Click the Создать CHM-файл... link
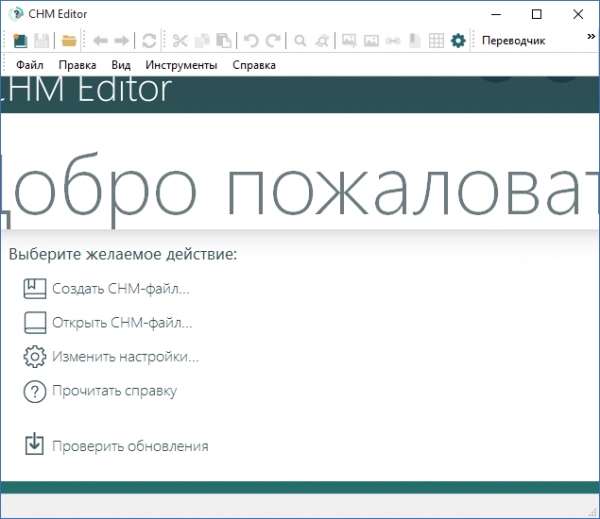600x519 pixels. [121, 289]
